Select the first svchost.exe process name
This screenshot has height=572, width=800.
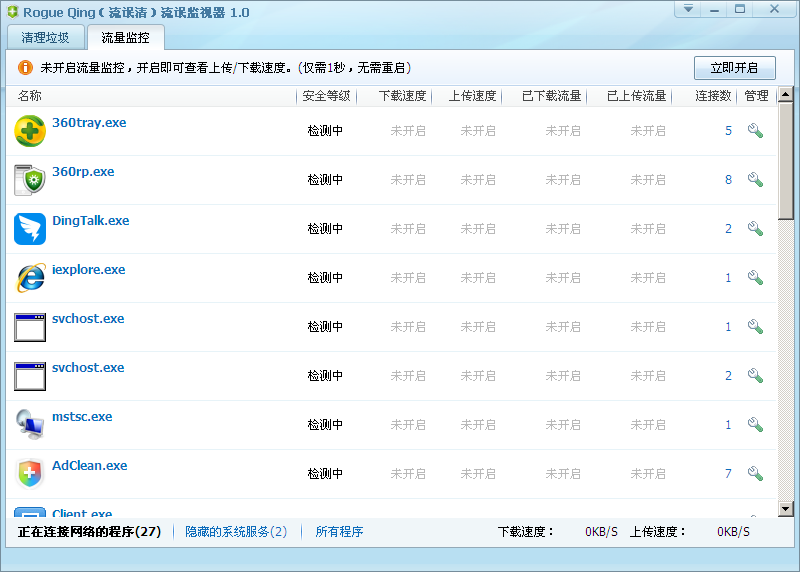tap(88, 319)
